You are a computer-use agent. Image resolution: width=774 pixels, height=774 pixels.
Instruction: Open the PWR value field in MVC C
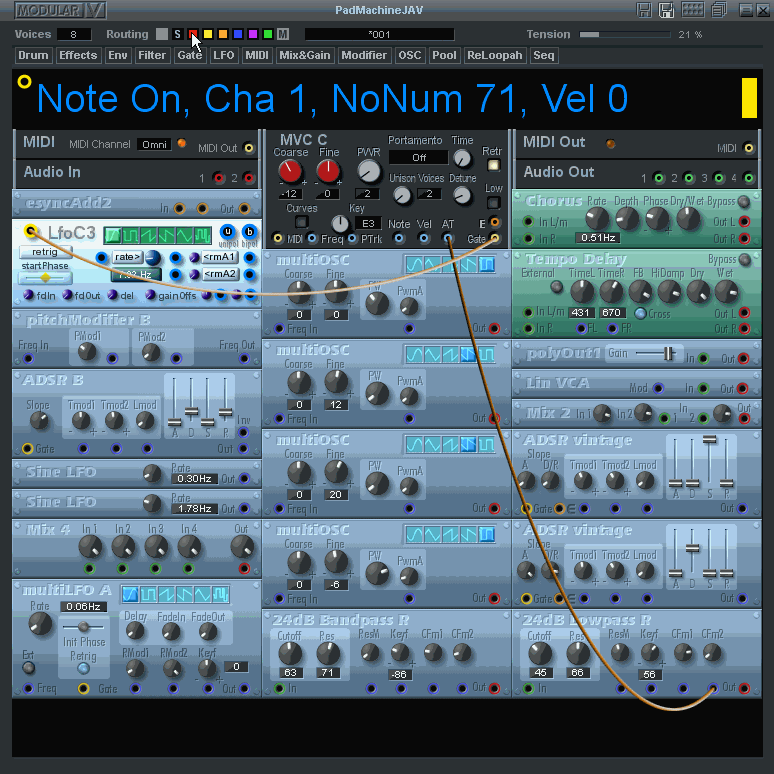tap(367, 194)
